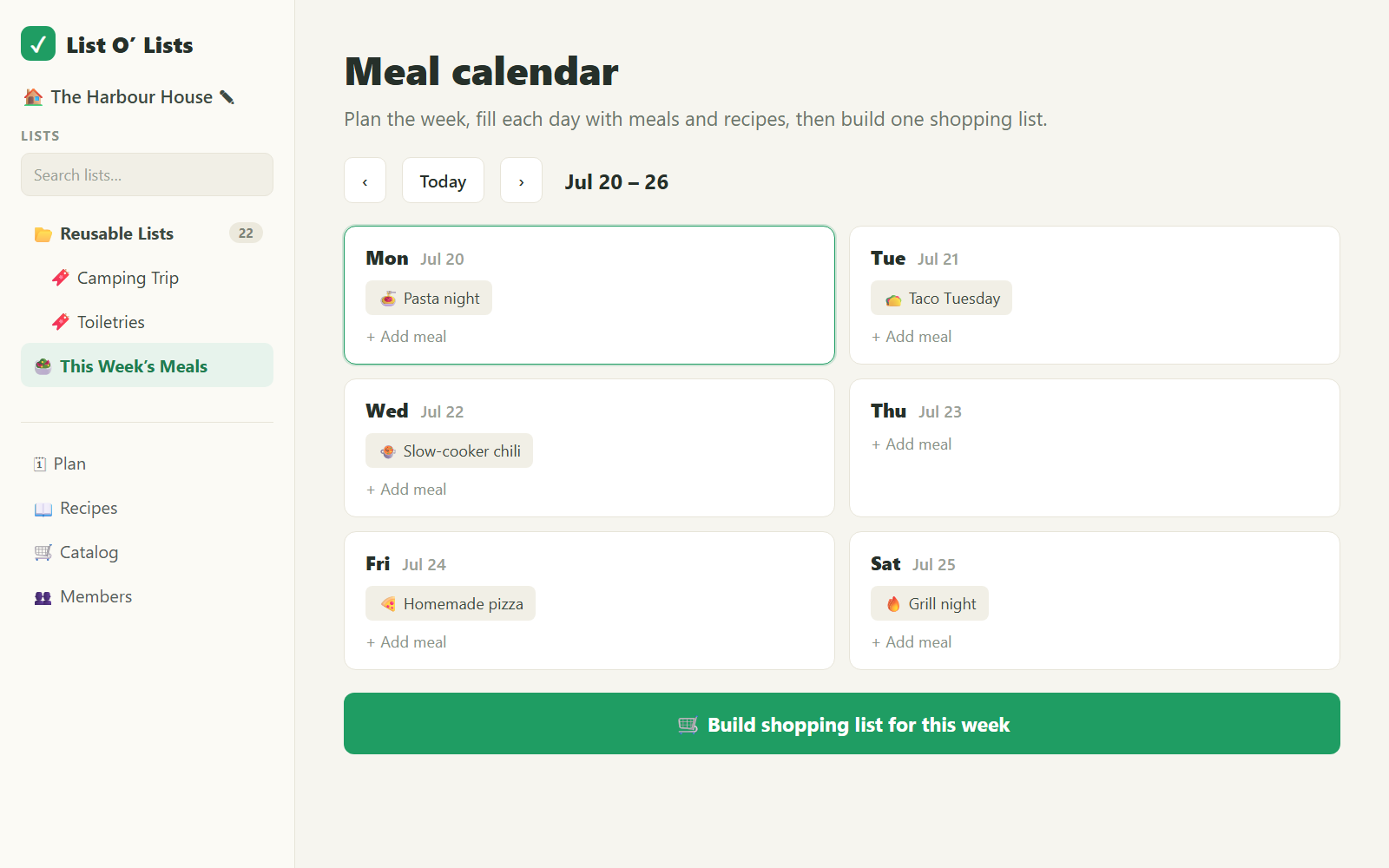The image size is (1389, 868).
Task: Focus the Search lists field
Action: click(x=147, y=174)
